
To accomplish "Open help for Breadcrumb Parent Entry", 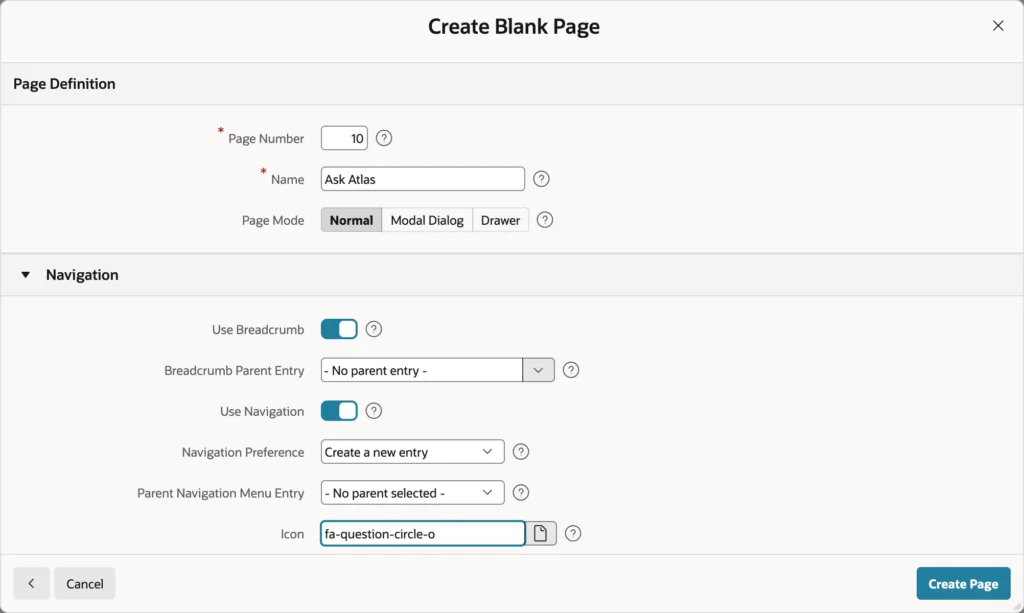I will point(571,370).
